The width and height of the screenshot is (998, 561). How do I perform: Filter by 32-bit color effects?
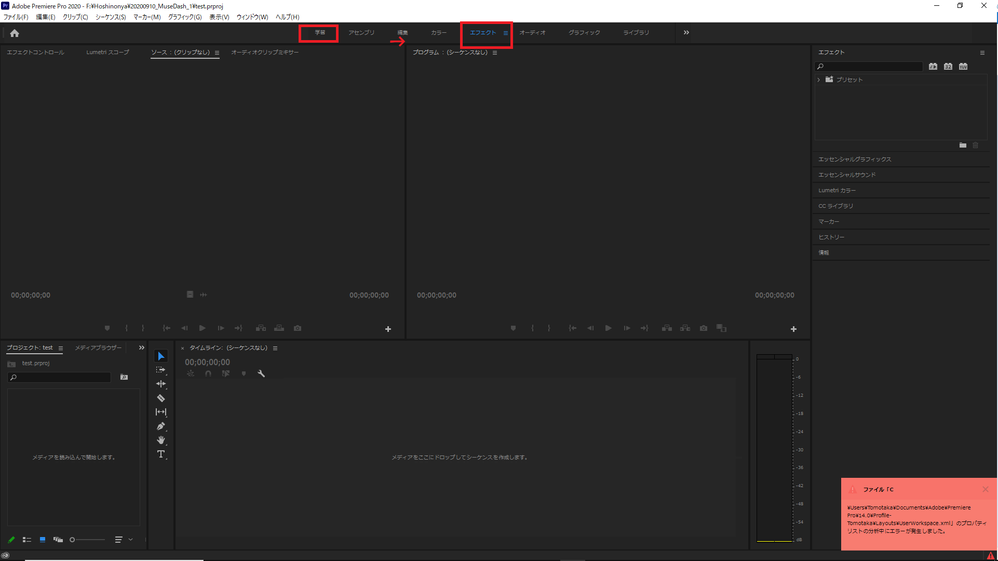pyautogui.click(x=948, y=66)
